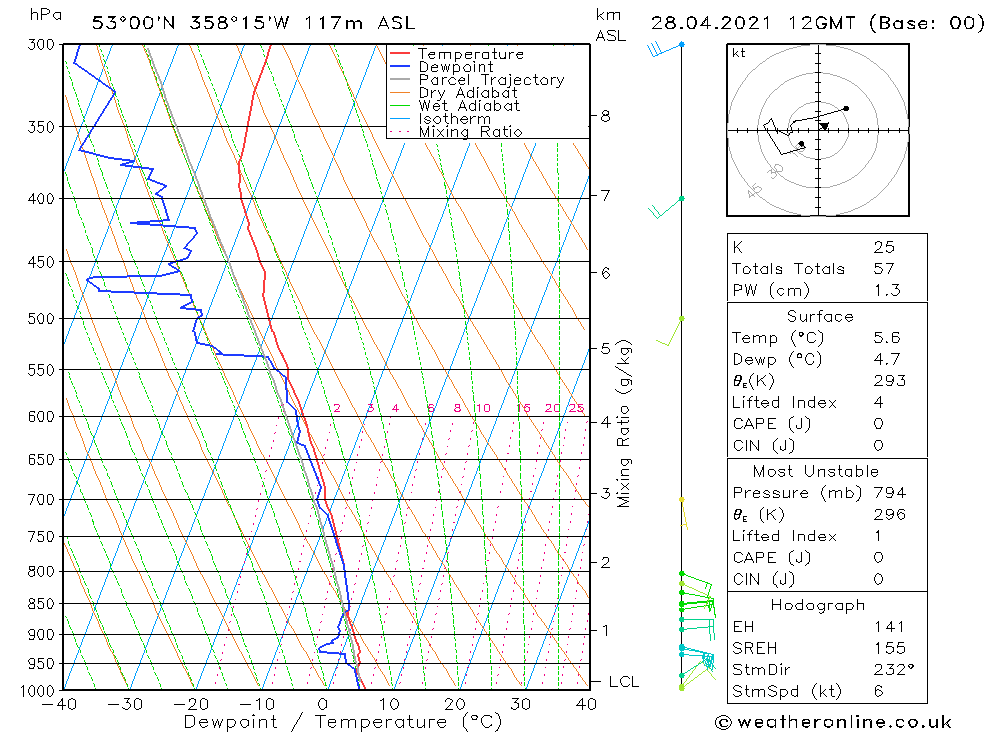Screen dimensions: 1000x733
Task: Click the surface Dewp value 4.7
Action: [887, 359]
